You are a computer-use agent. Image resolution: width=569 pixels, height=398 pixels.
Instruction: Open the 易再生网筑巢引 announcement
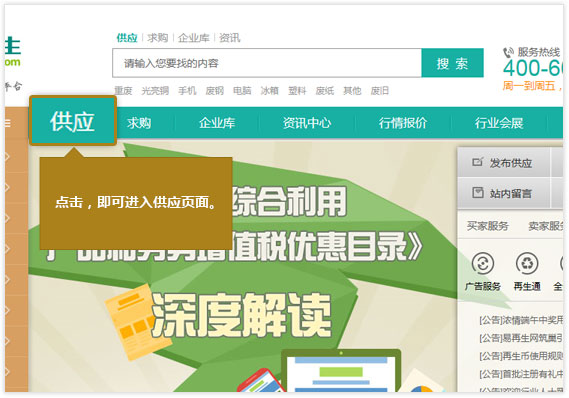(x=521, y=338)
